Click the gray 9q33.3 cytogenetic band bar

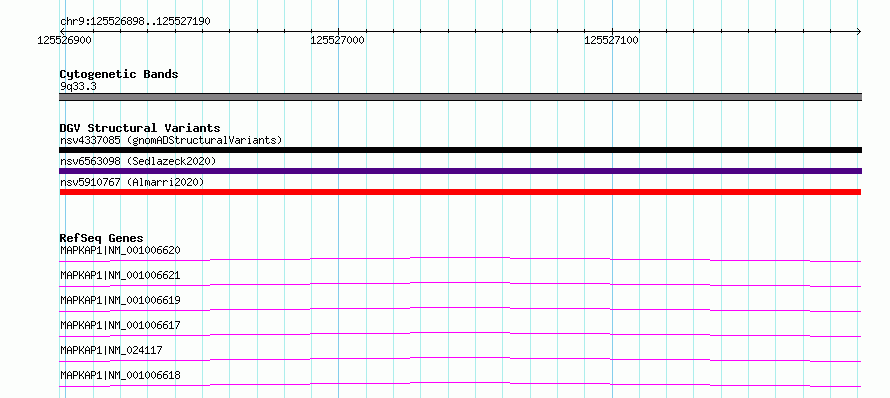[x=460, y=97]
